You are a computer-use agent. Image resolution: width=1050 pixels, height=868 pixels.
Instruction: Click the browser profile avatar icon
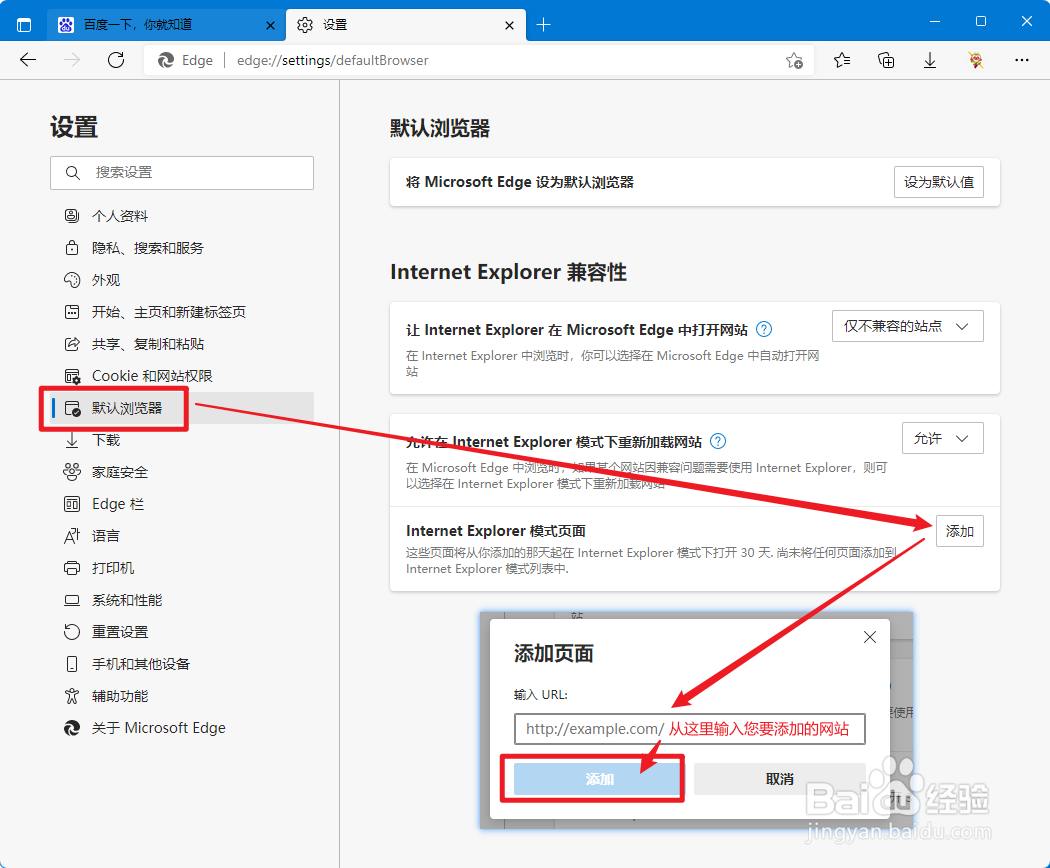pos(975,60)
